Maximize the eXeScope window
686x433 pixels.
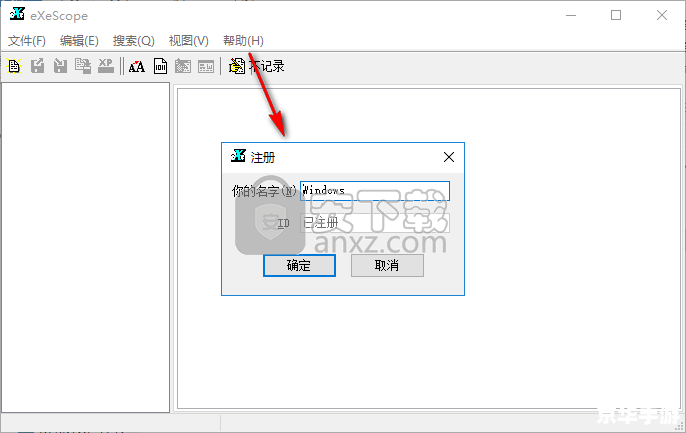tap(616, 15)
